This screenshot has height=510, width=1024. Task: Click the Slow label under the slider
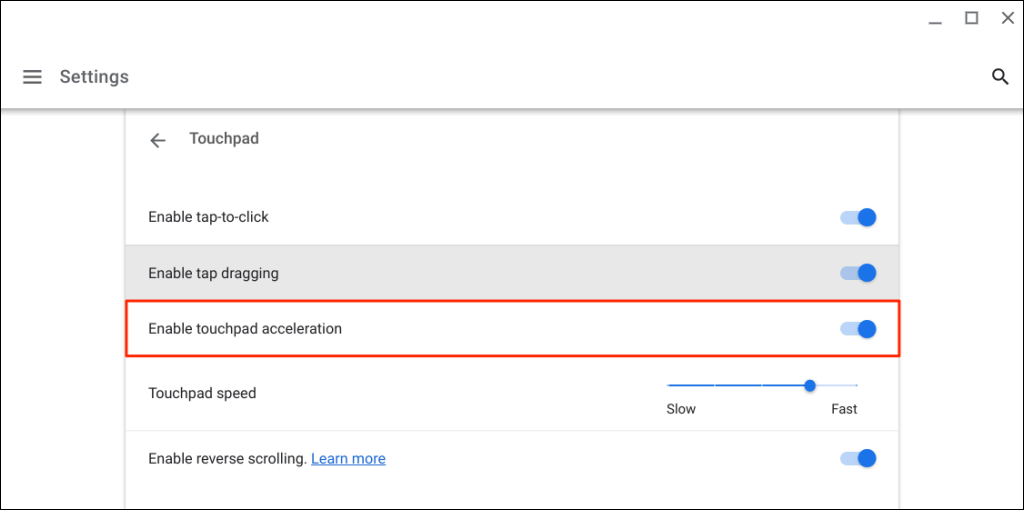[681, 409]
